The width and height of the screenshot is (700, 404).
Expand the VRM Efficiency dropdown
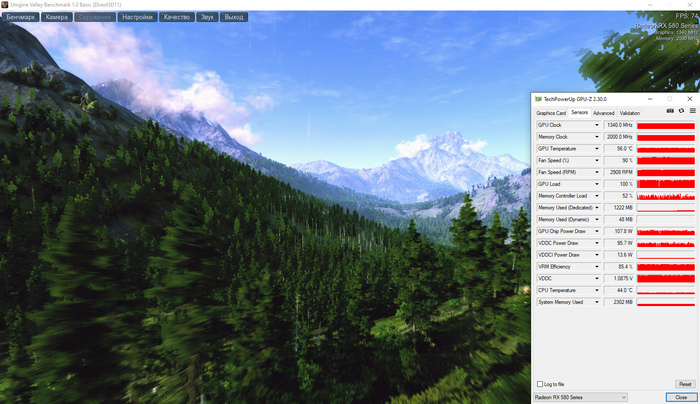596,267
